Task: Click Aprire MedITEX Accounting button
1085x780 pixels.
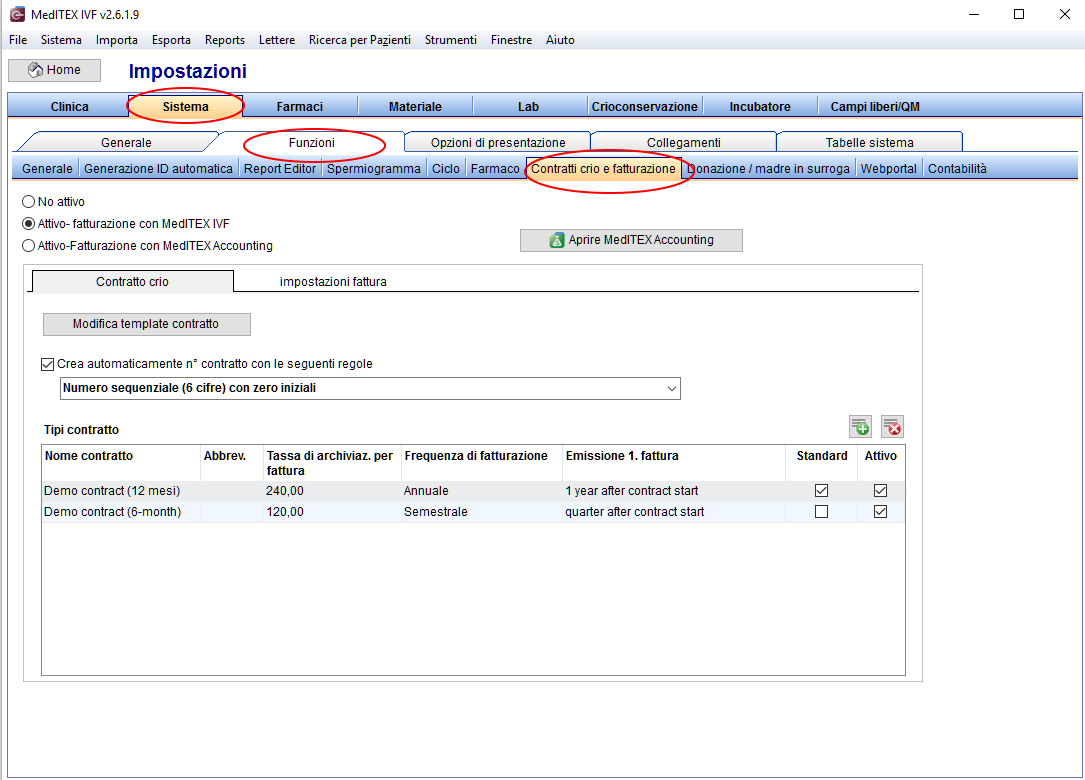Action: 631,240
